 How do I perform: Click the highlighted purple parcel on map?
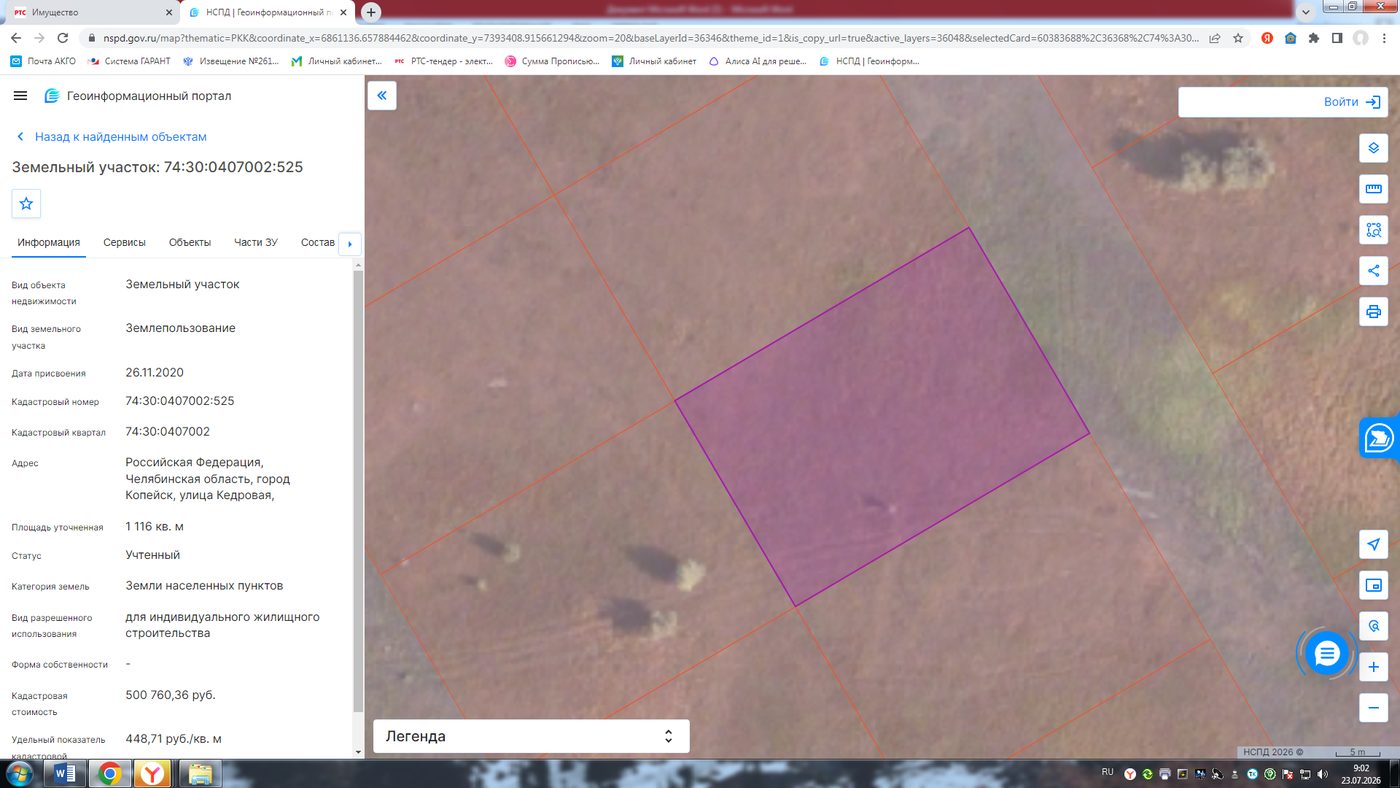point(882,417)
